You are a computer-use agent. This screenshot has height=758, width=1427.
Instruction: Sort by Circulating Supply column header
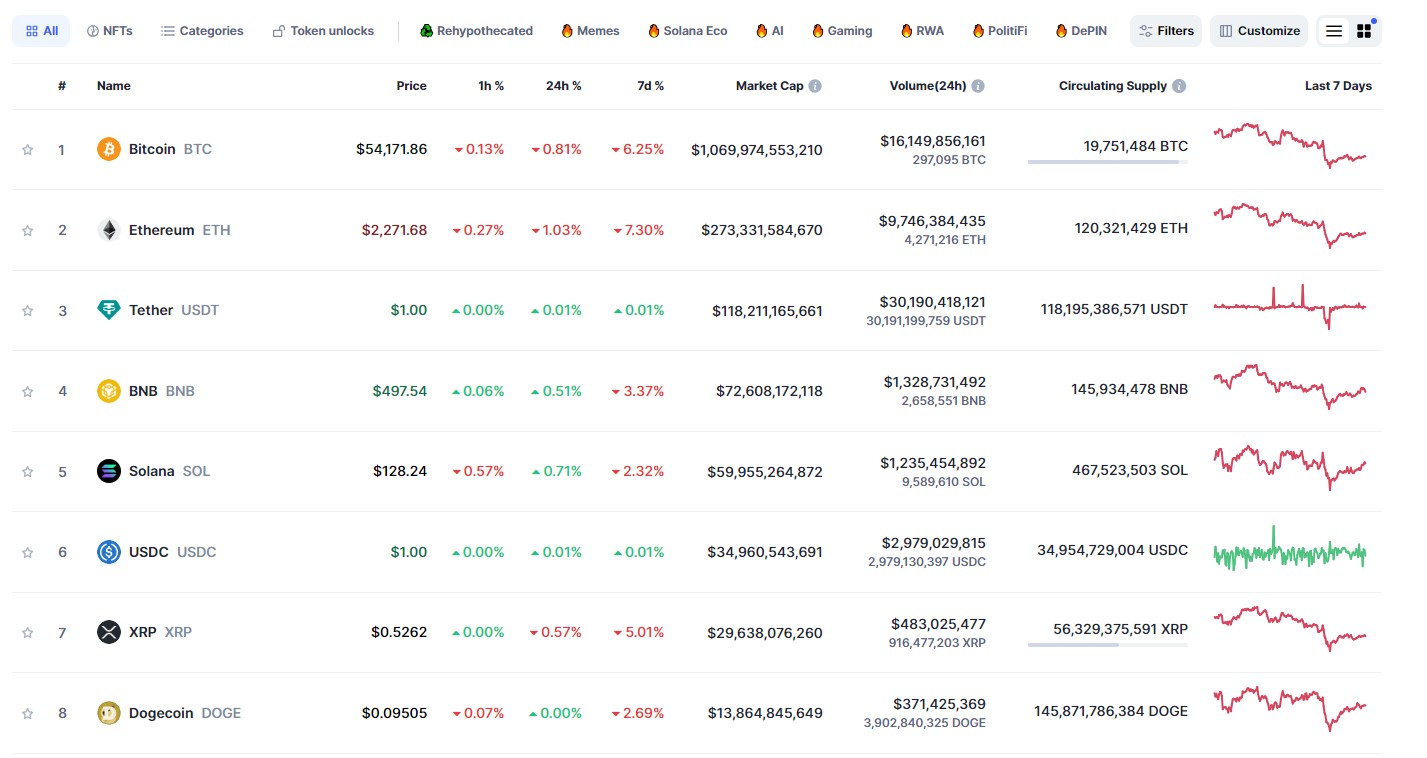[x=1113, y=86]
